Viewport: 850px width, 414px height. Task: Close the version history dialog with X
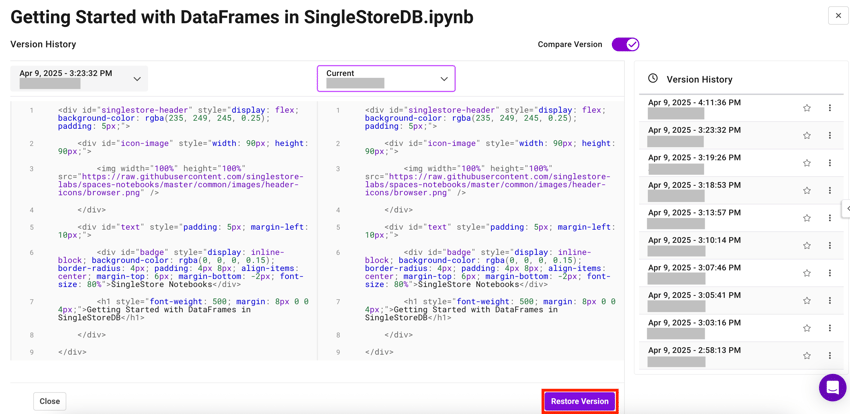pos(838,16)
